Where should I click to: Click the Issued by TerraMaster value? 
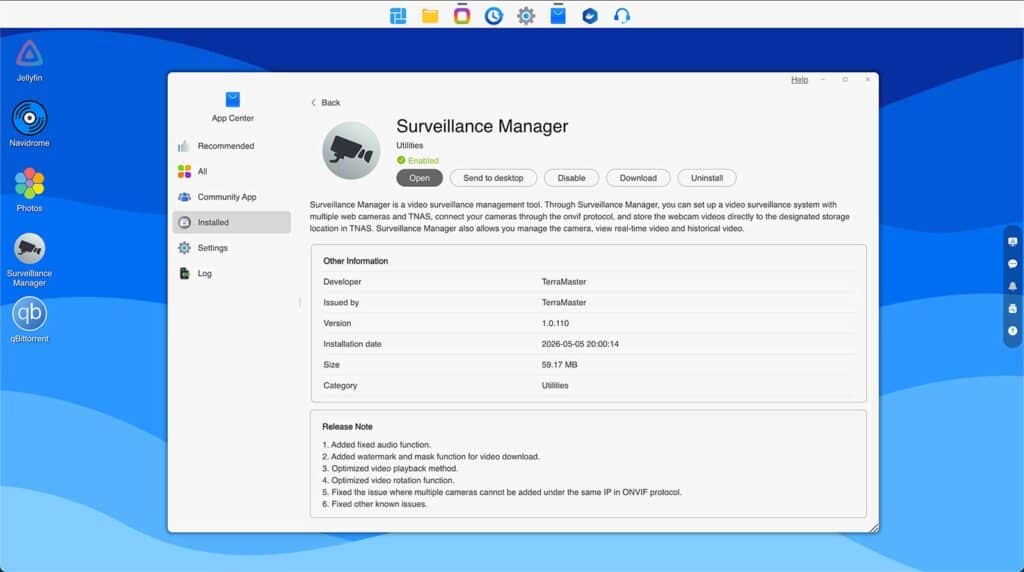point(564,302)
